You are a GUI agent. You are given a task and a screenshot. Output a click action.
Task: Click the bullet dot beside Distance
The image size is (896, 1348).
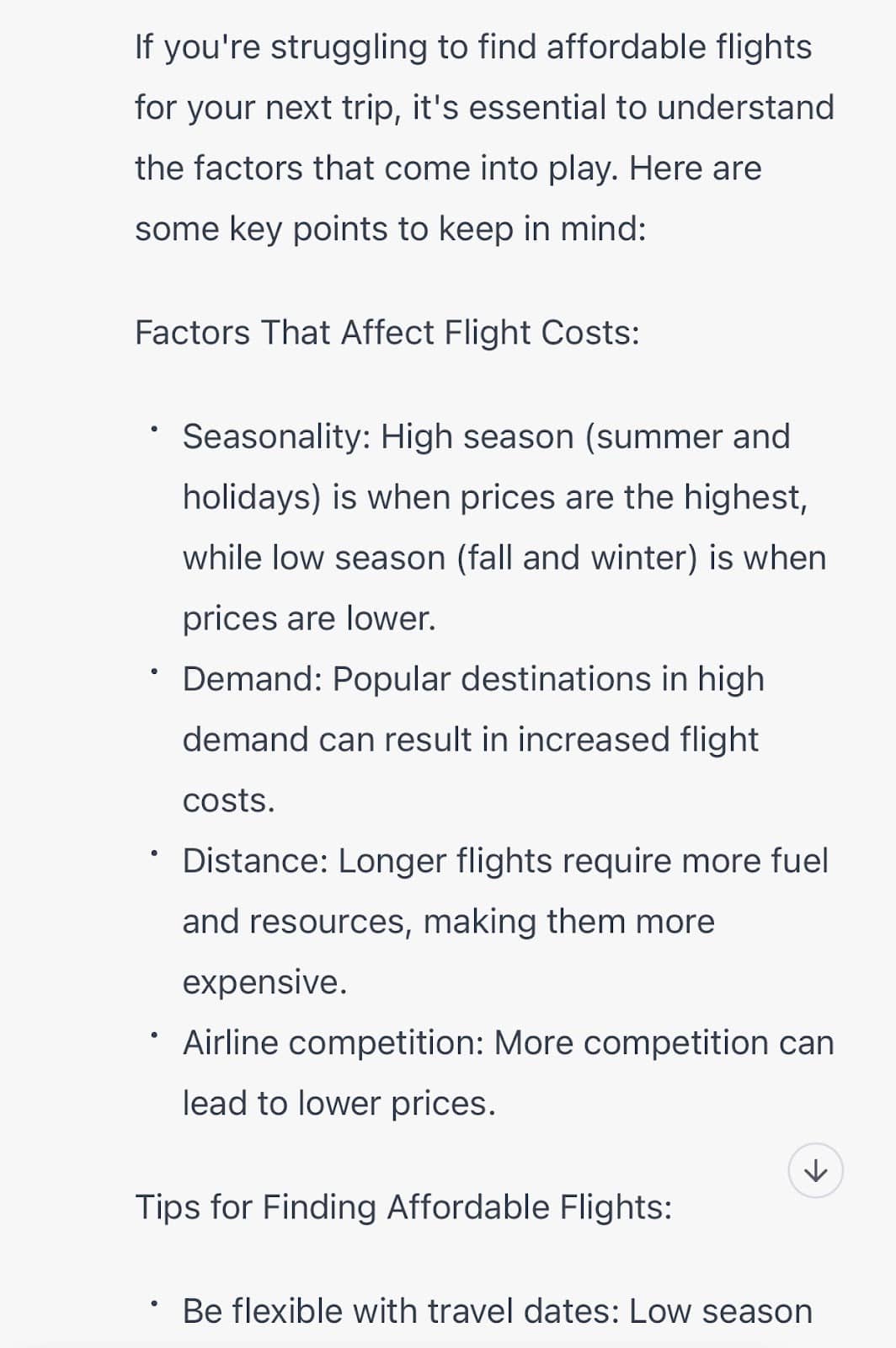pos(154,854)
